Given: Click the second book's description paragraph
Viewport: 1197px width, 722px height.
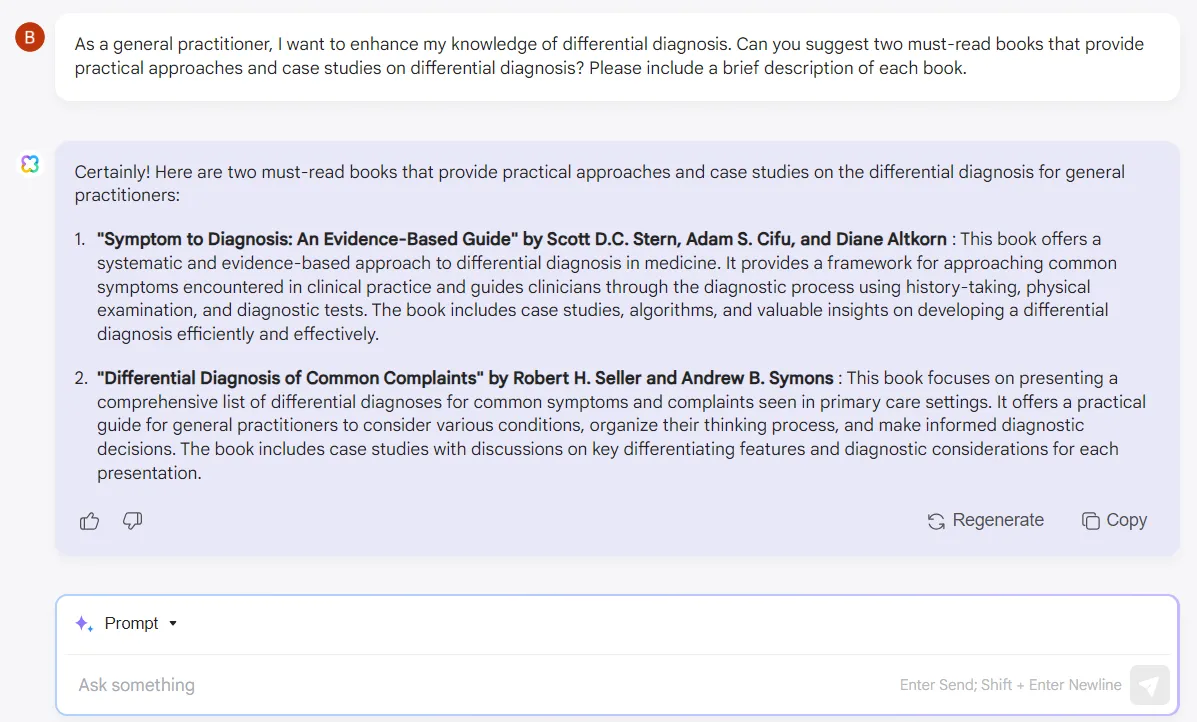Looking at the screenshot, I should coord(621,425).
